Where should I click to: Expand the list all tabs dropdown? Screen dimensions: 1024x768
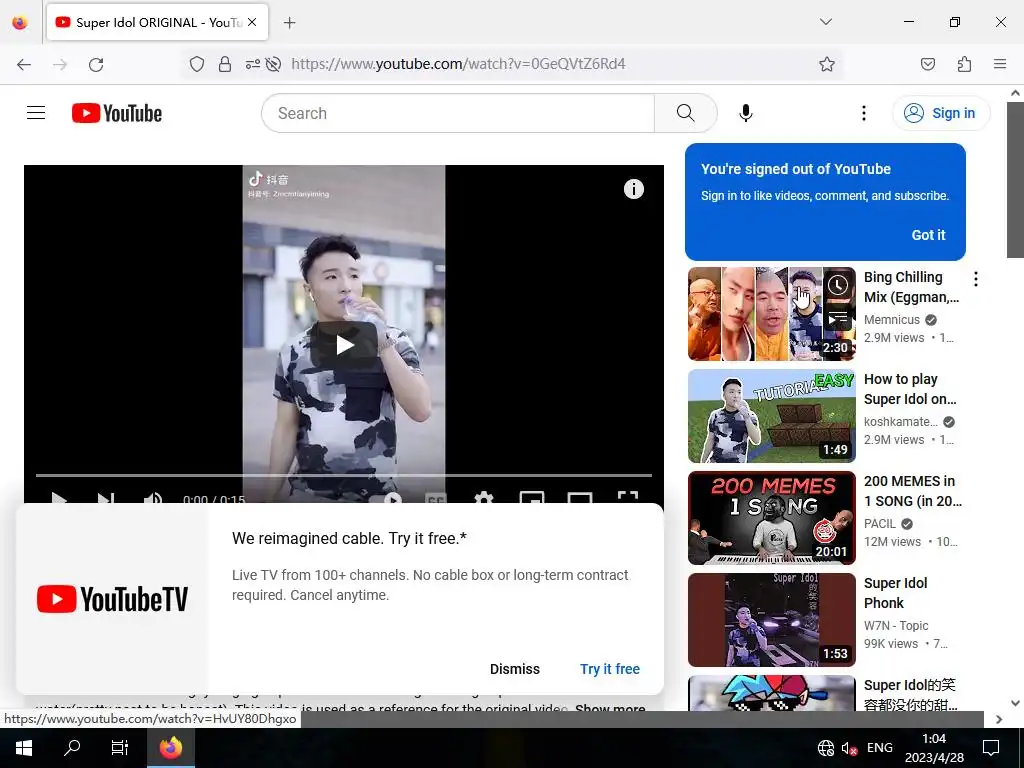[x=825, y=22]
